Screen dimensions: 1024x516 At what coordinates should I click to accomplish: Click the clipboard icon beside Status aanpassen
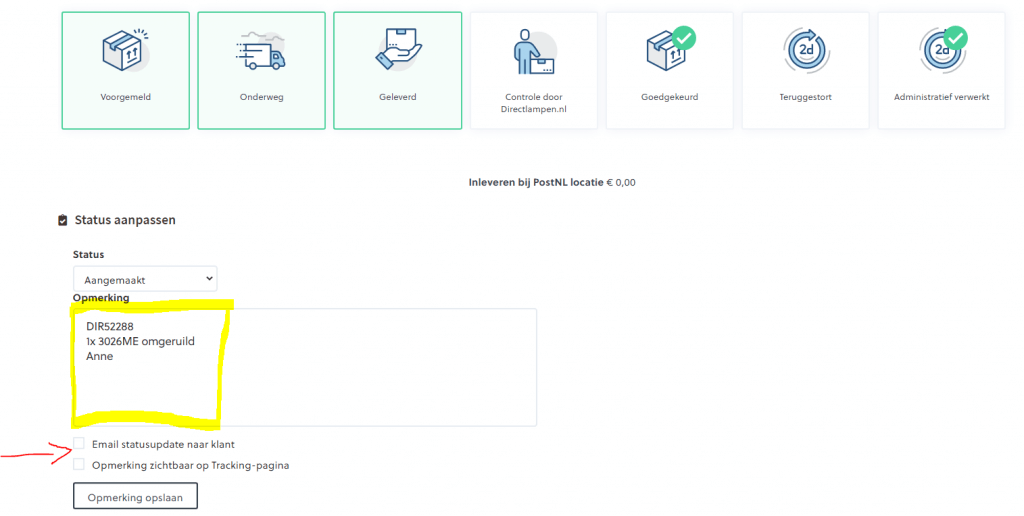coord(63,220)
